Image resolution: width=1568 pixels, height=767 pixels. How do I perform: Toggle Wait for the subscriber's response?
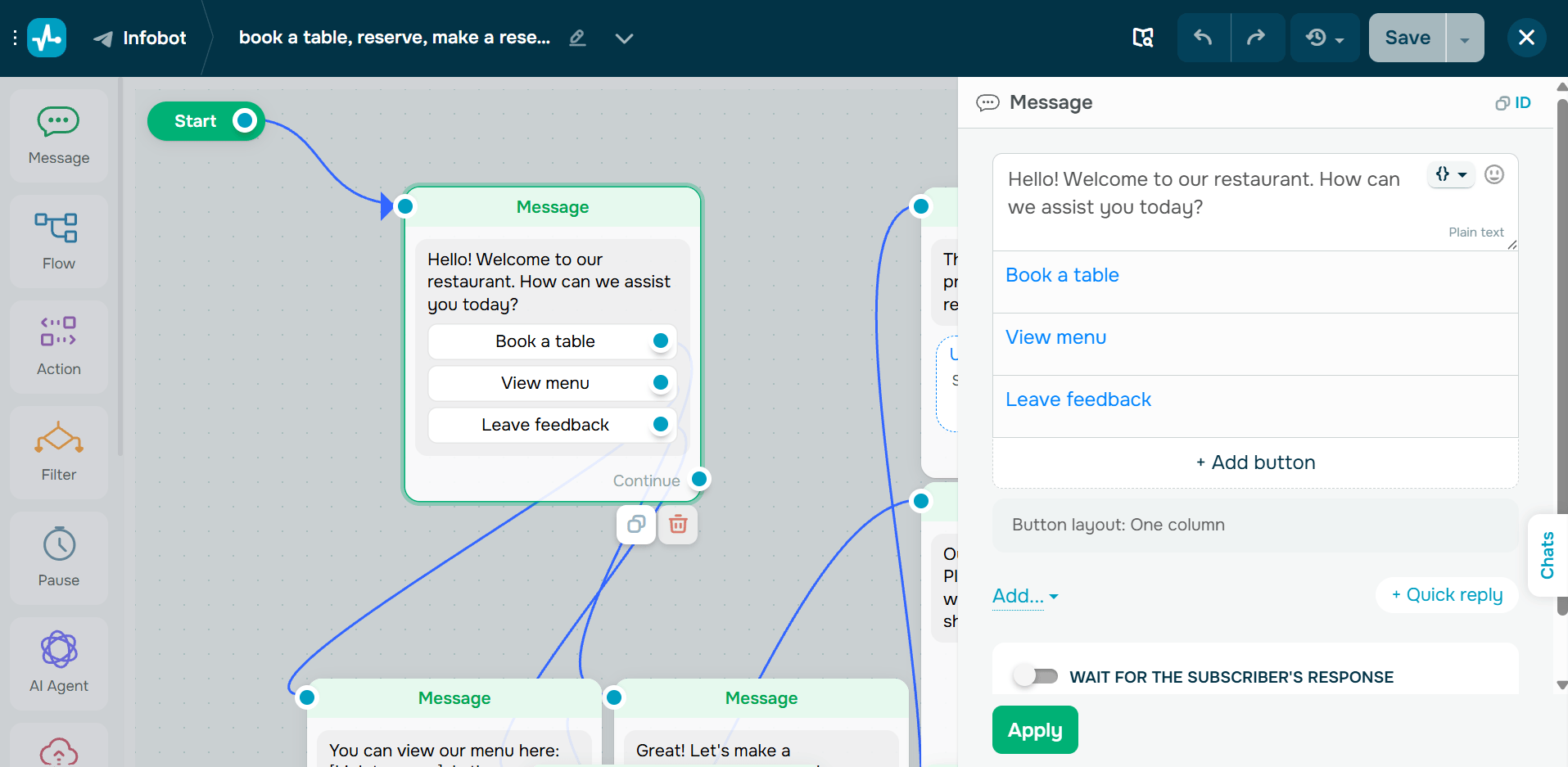(1036, 676)
